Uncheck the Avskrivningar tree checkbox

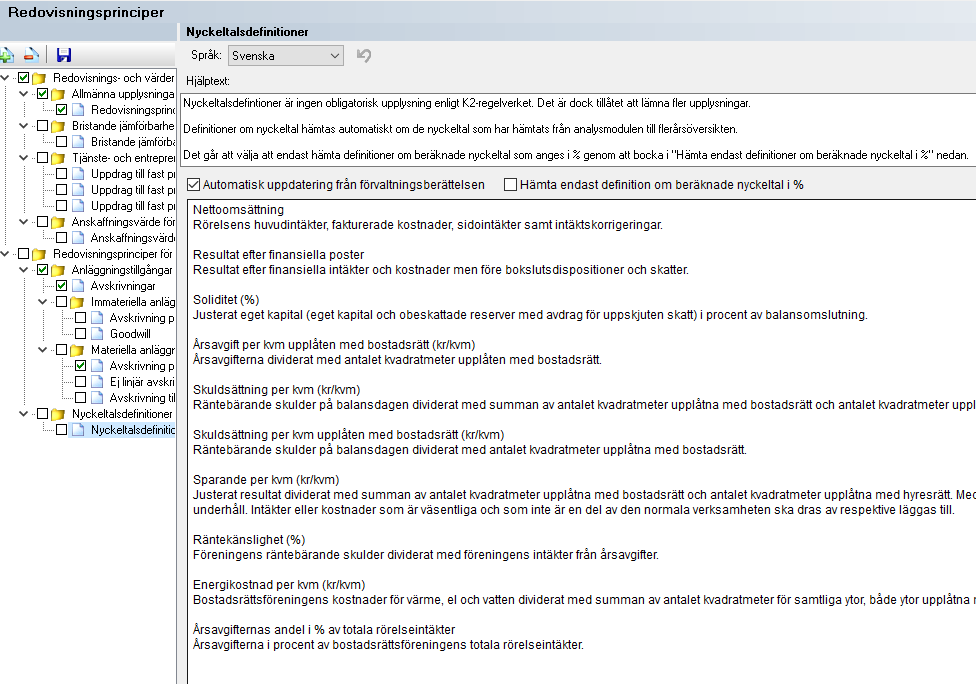[x=62, y=286]
